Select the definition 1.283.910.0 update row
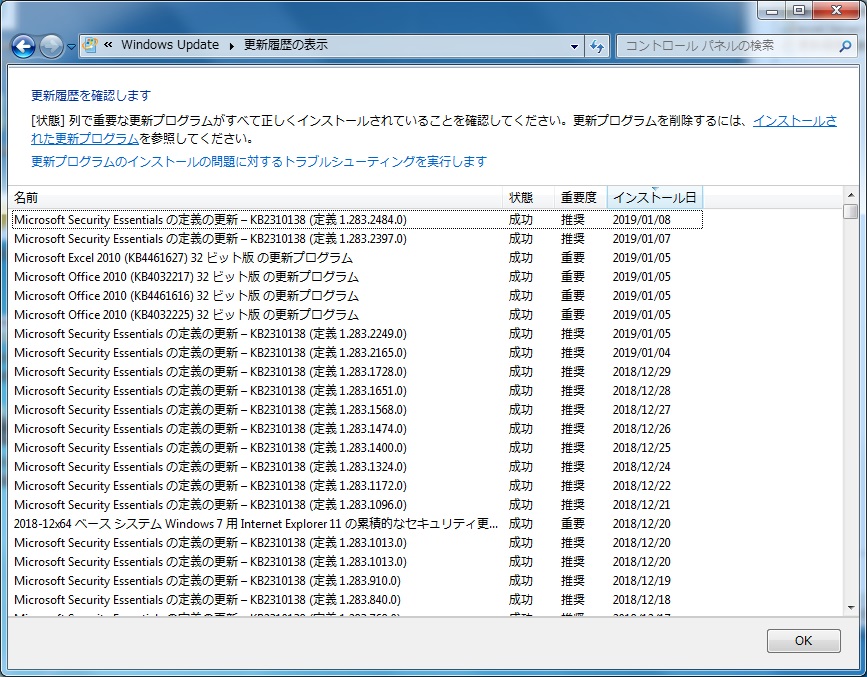 [x=357, y=581]
